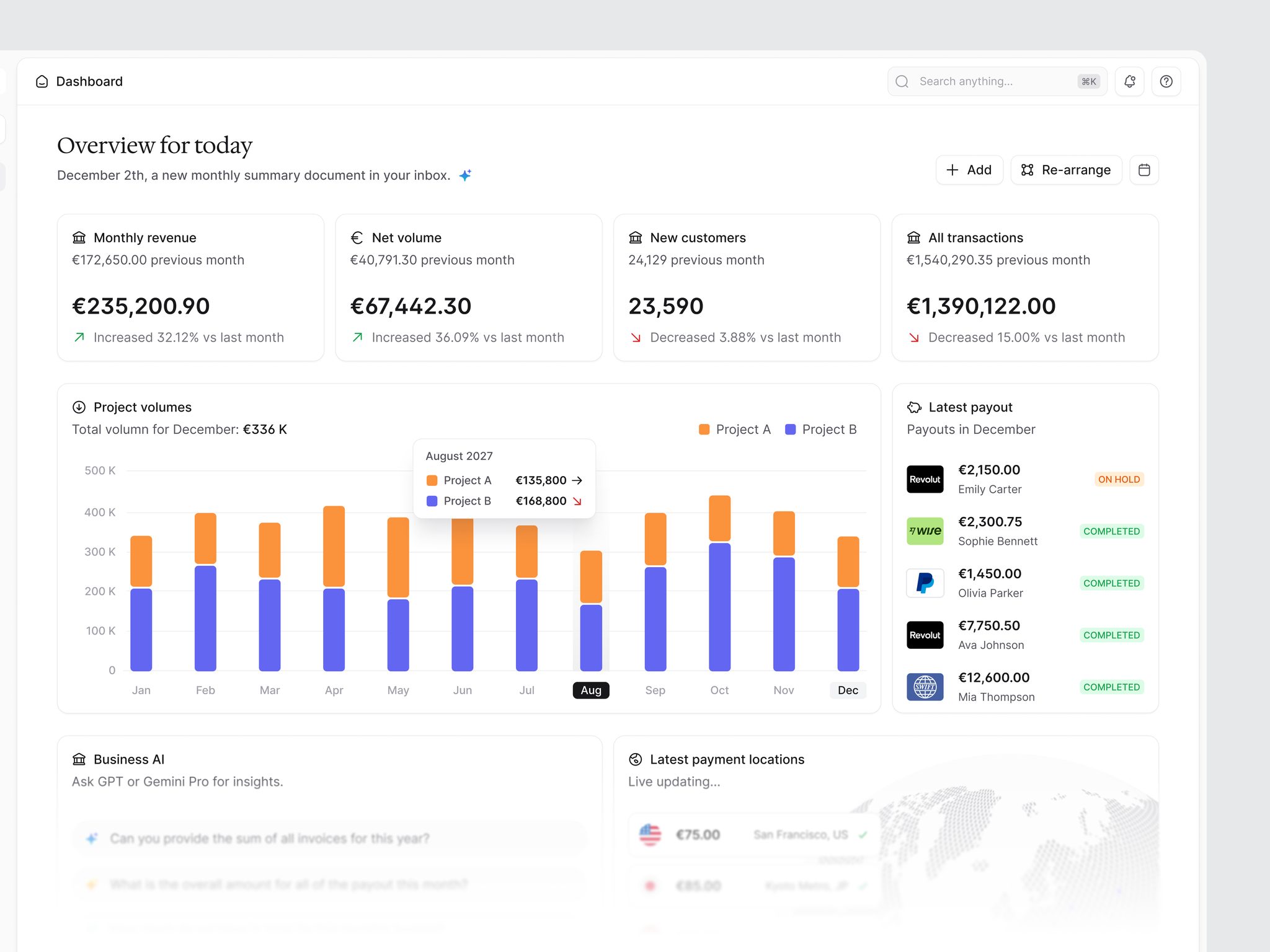1270x952 pixels.
Task: Select the sum of all invoices AI prompt
Action: (x=329, y=839)
